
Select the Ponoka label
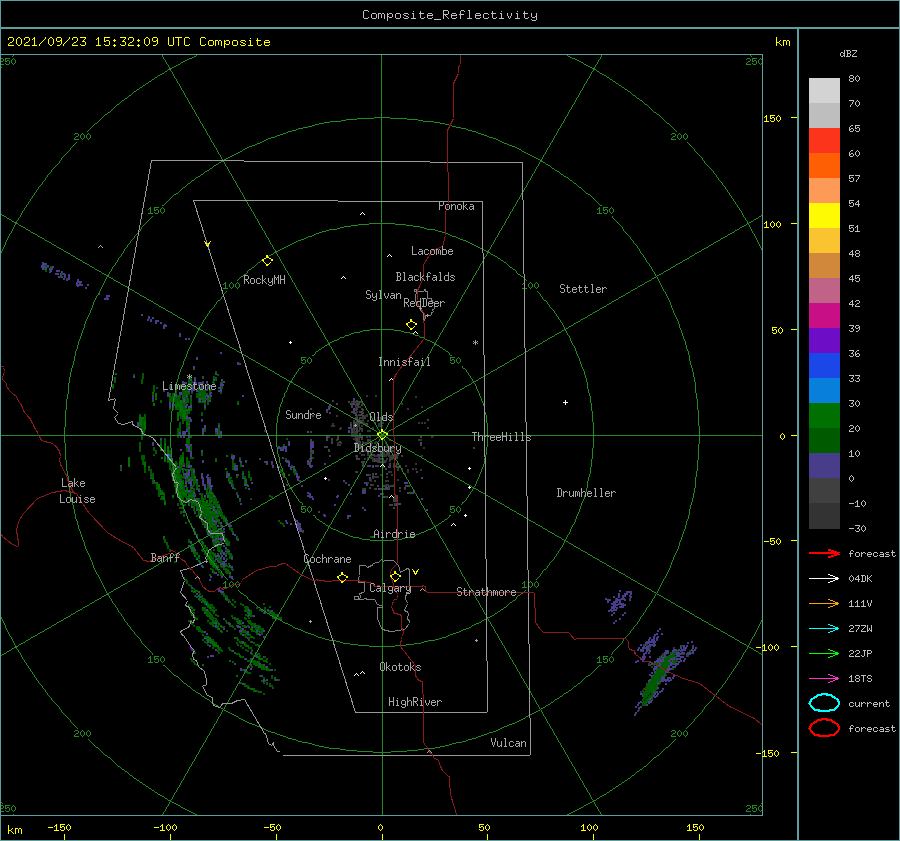tap(456, 206)
